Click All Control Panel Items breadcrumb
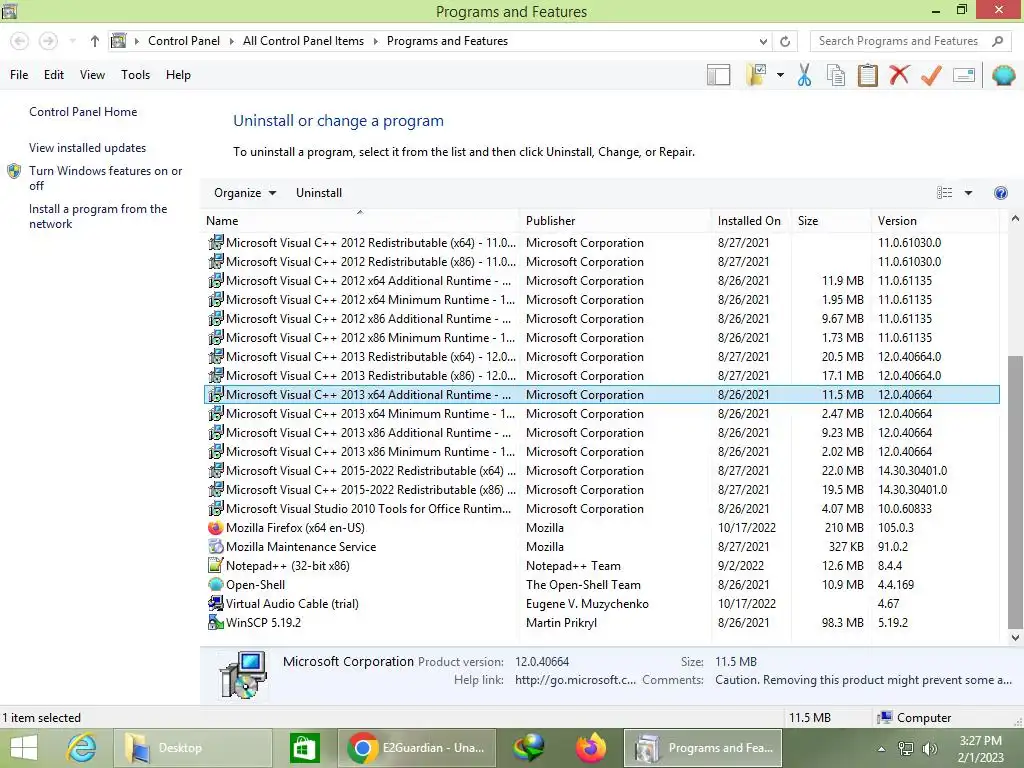This screenshot has width=1024, height=768. pos(303,41)
